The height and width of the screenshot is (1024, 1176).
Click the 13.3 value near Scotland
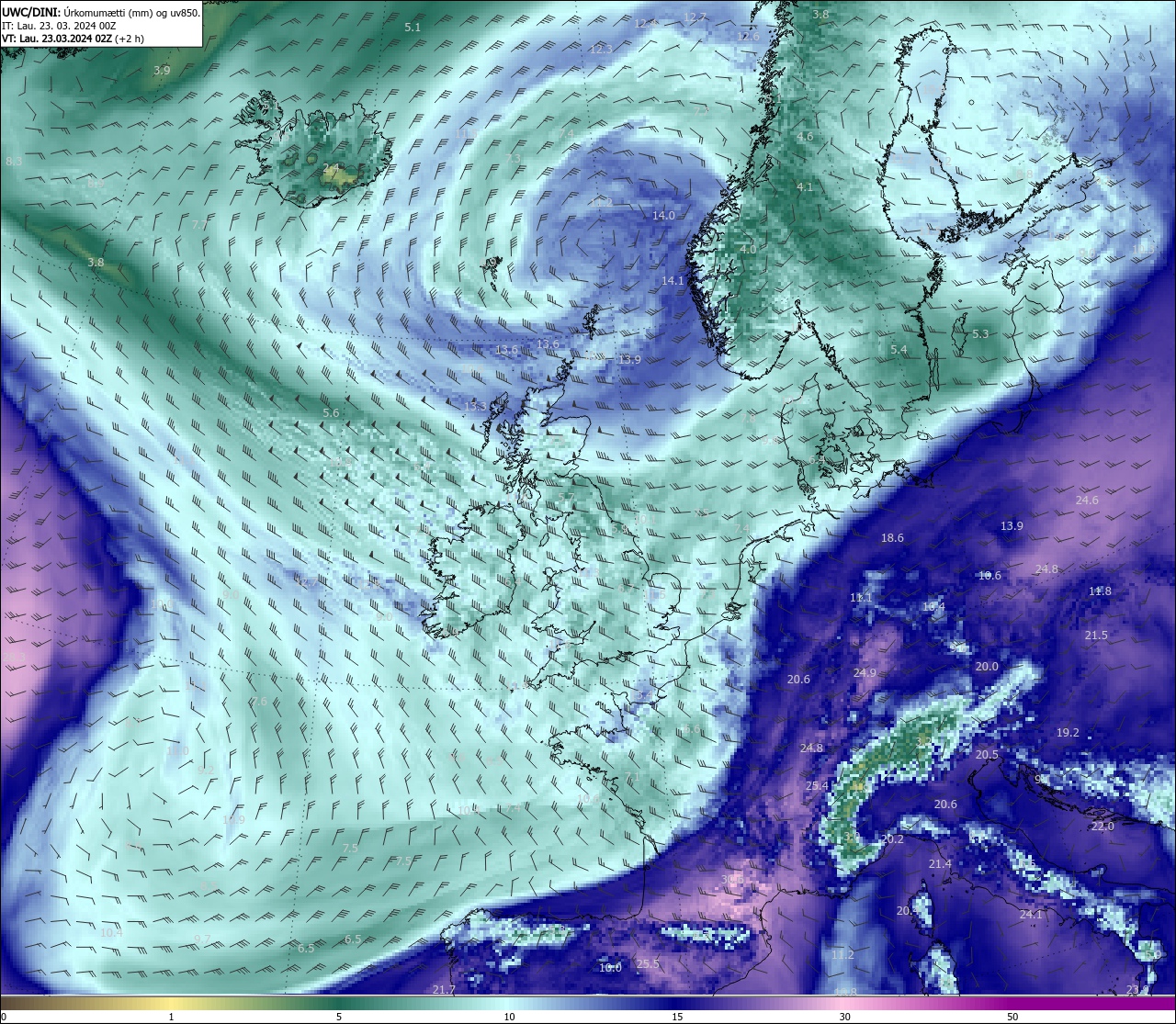(x=475, y=405)
